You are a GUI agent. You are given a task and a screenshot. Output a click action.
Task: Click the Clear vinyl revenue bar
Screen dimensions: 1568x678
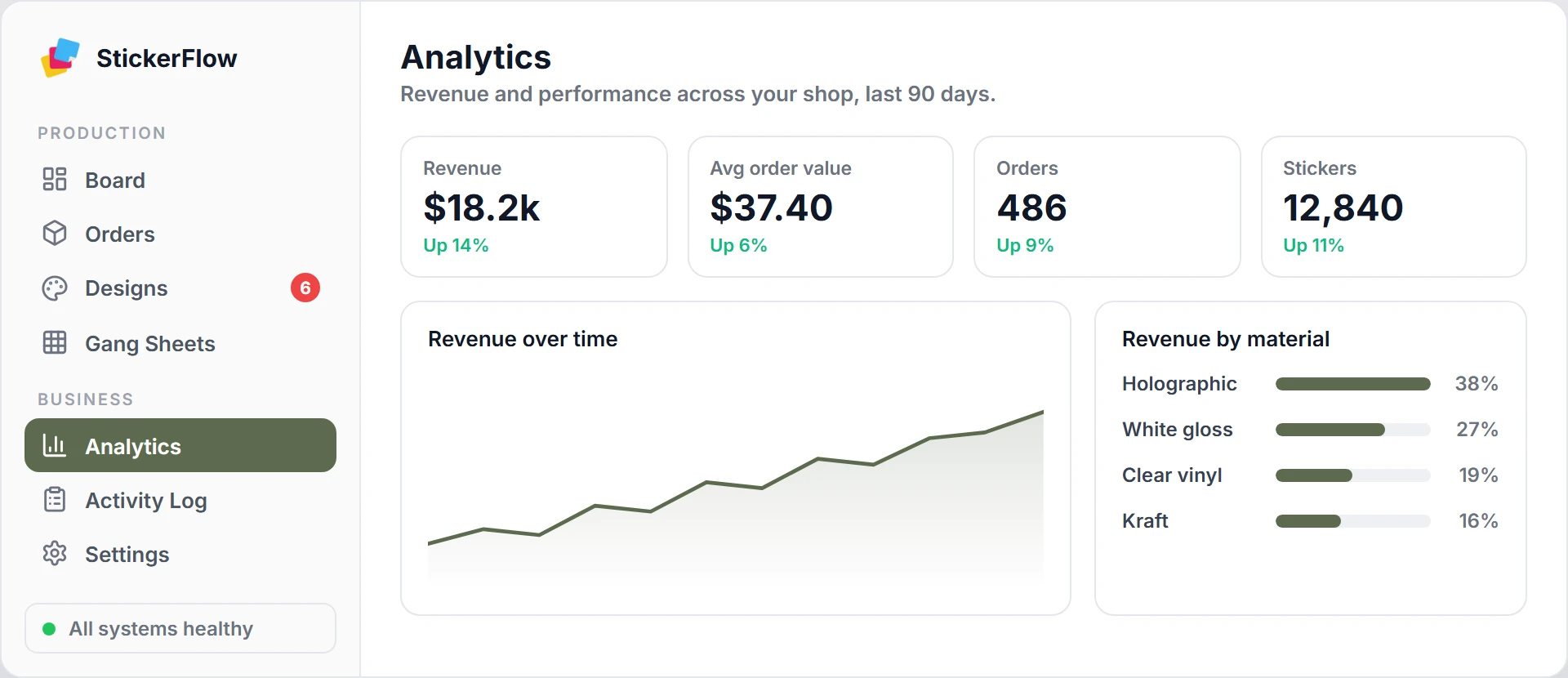1352,475
